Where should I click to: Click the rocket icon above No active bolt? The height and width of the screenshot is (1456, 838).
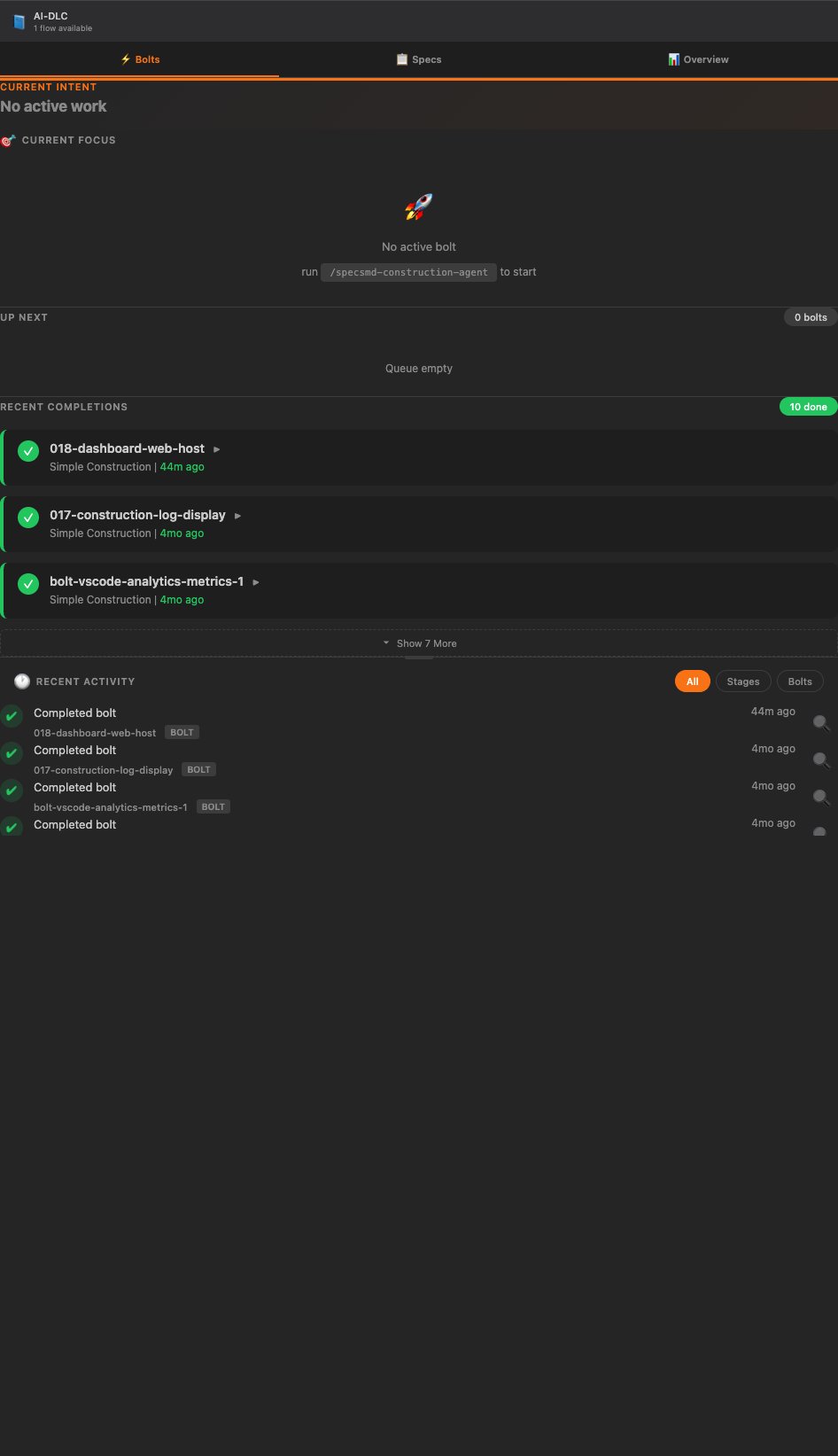point(419,207)
